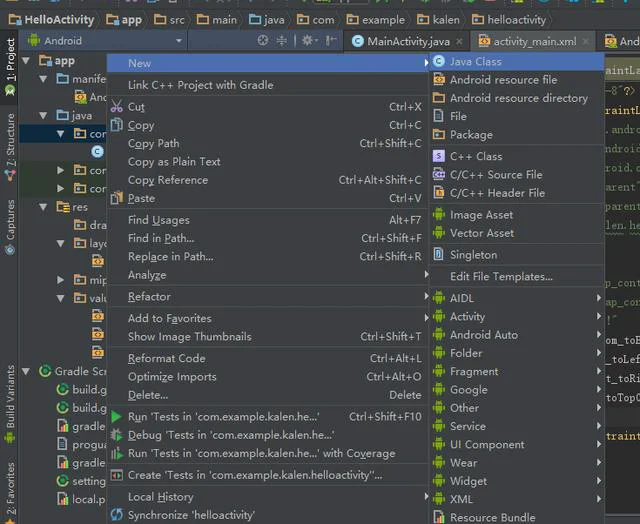
Task: Open project panel settings gear icon
Action: (309, 40)
